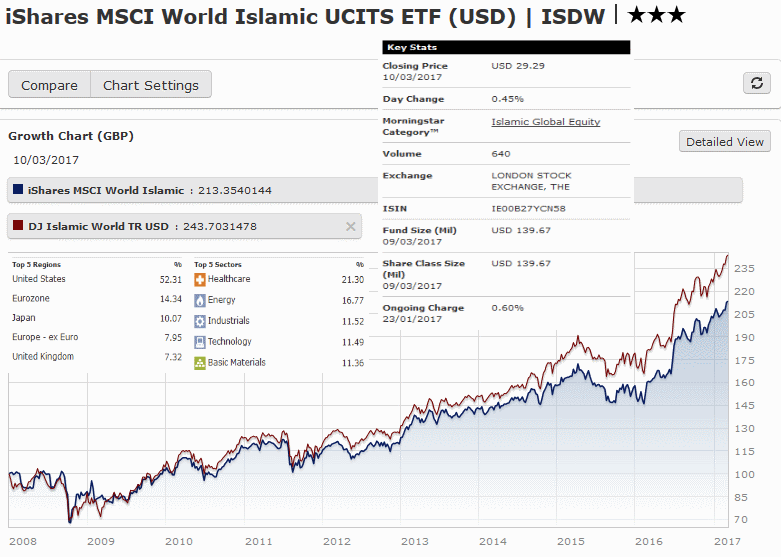Click the 10/03/2017 chart date
This screenshot has width=781, height=557.
[x=46, y=160]
